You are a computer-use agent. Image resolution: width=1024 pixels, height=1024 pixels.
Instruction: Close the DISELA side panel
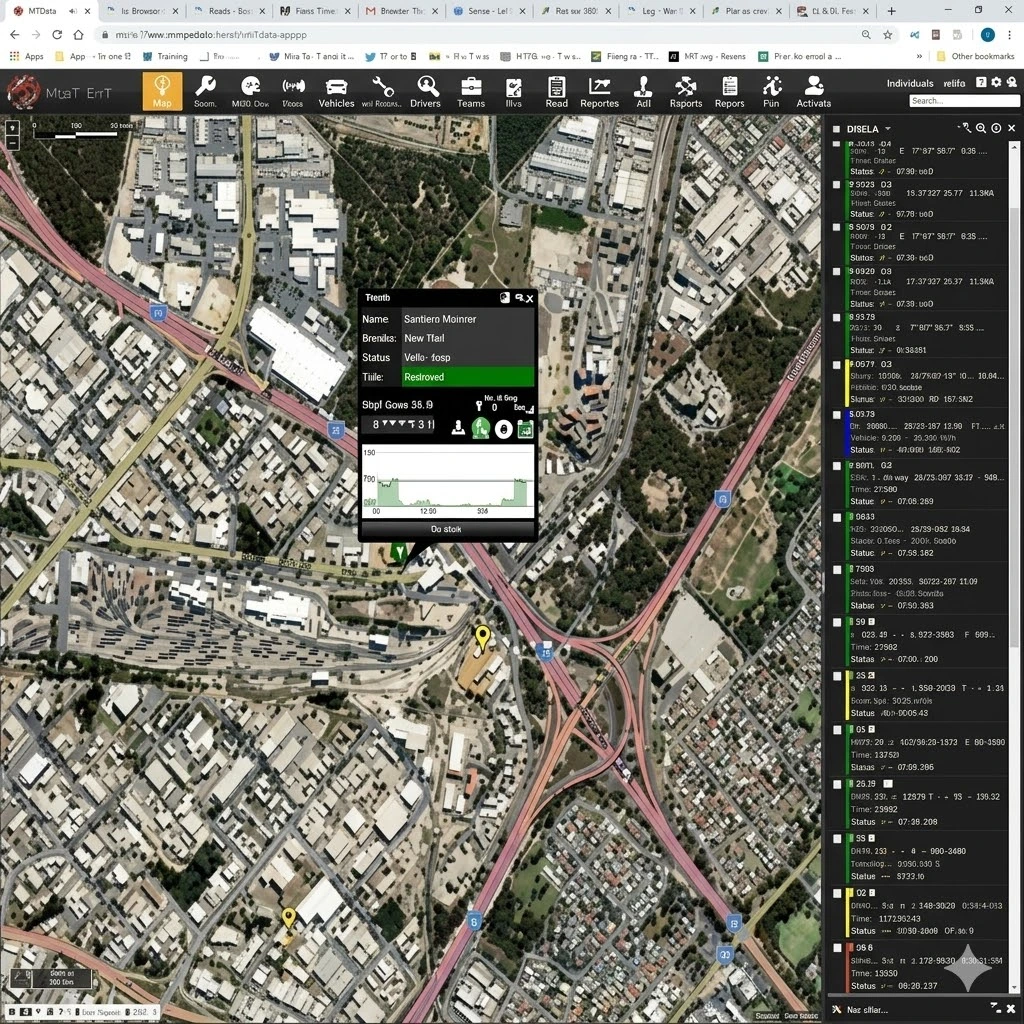1011,129
